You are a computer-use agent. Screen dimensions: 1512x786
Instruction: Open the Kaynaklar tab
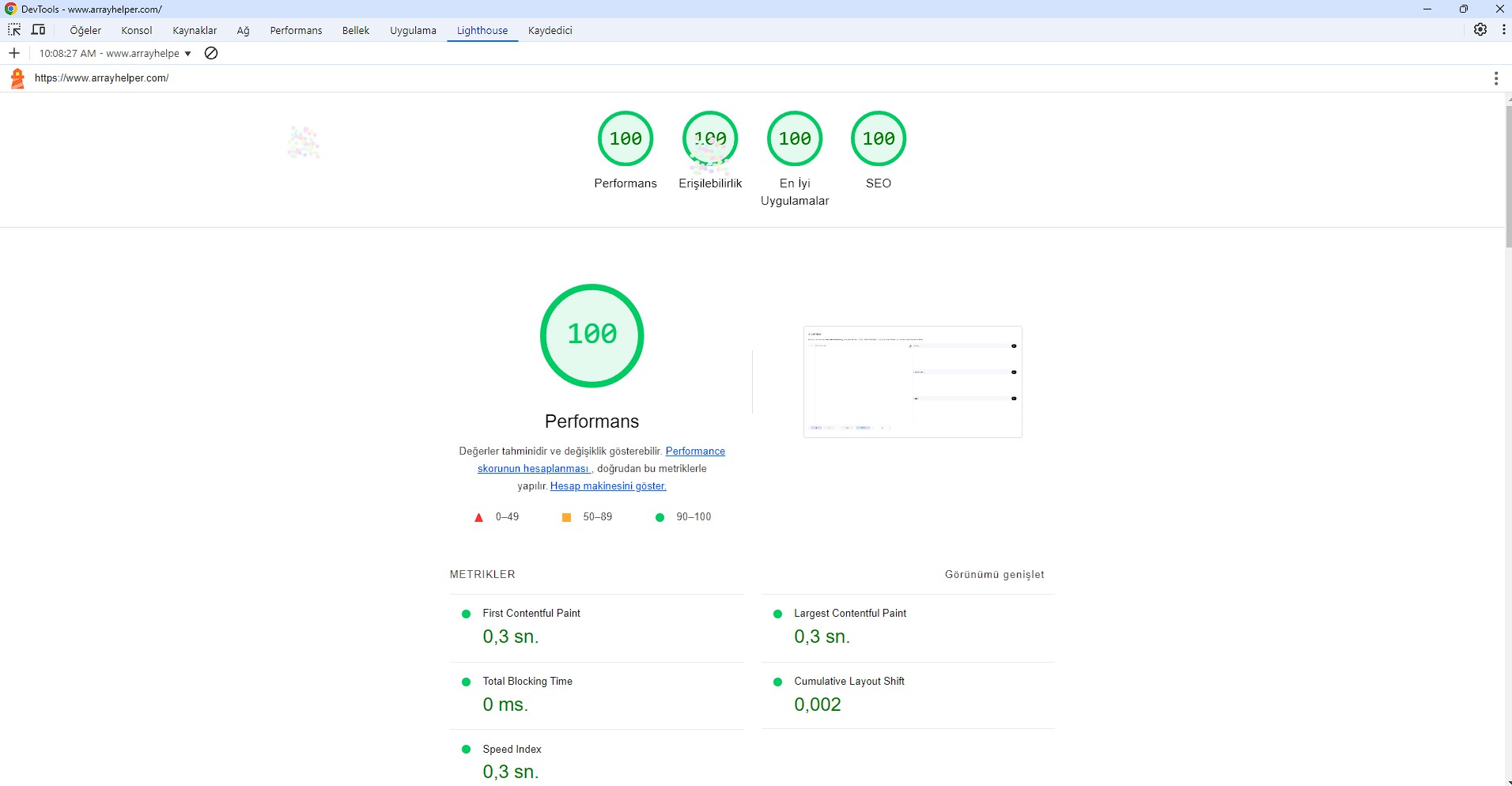pyautogui.click(x=195, y=30)
